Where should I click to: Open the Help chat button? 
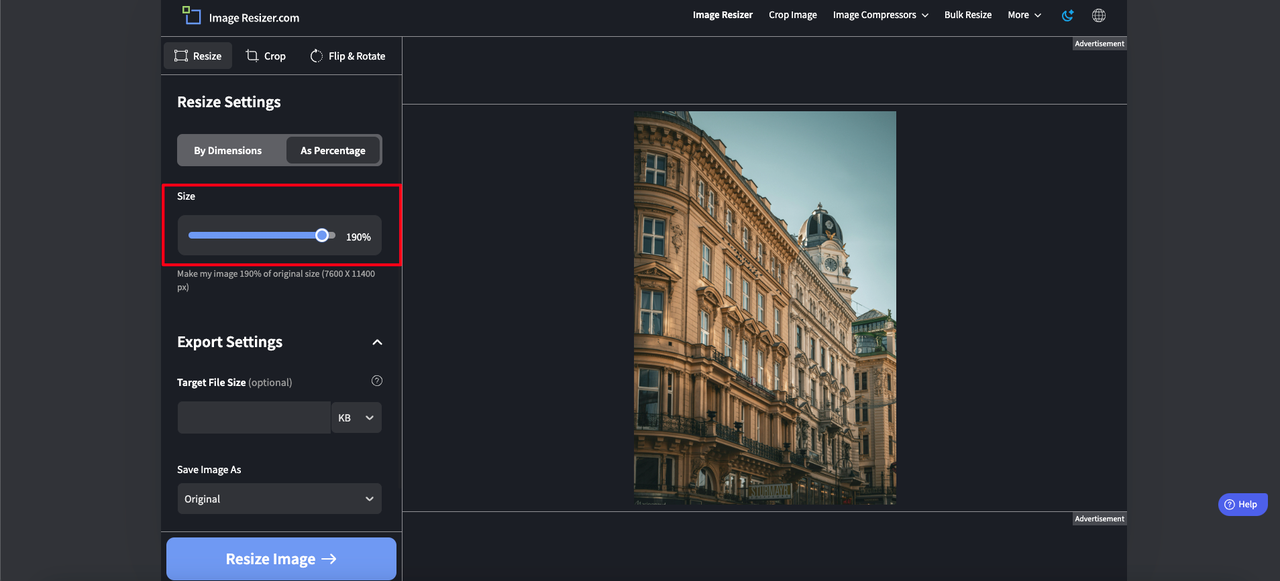point(1243,505)
